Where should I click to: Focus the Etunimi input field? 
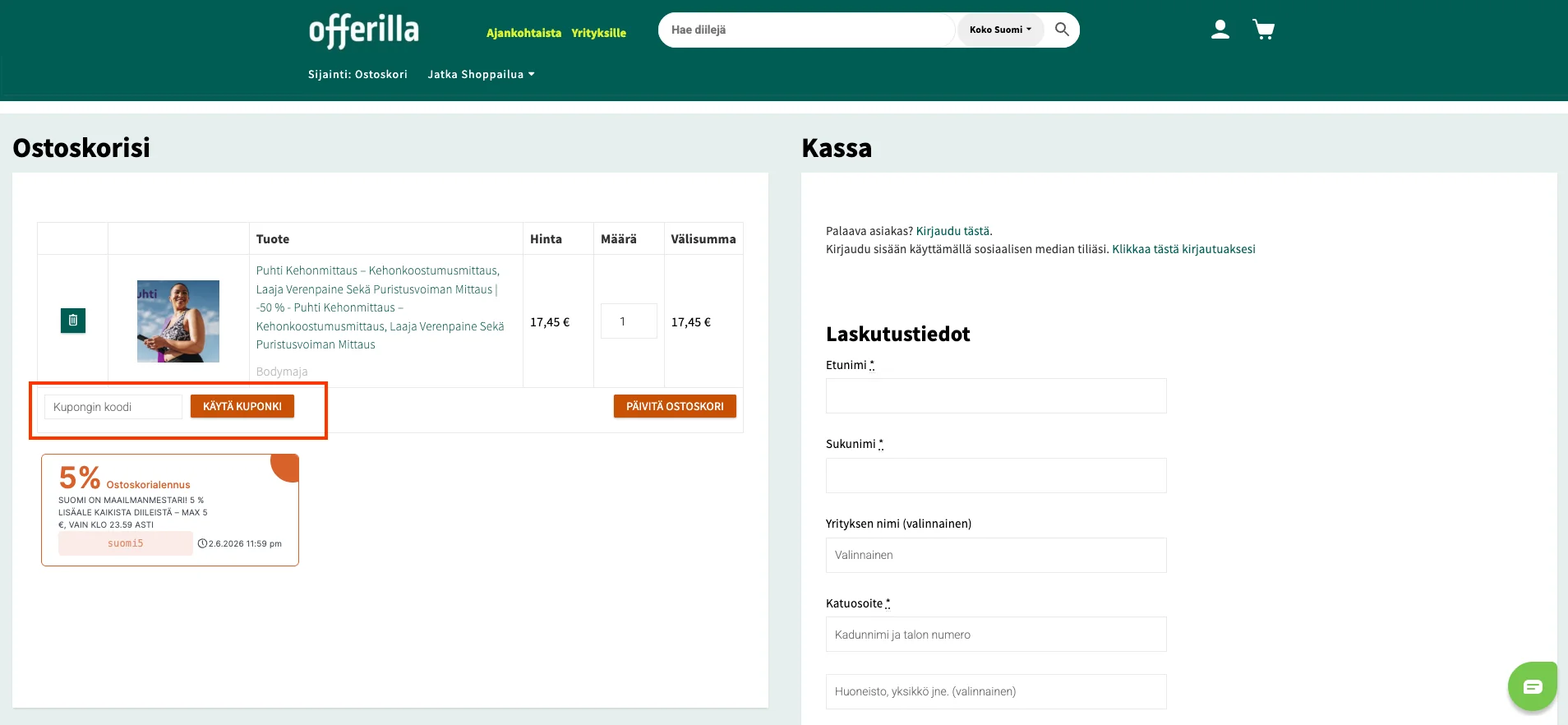(x=996, y=396)
